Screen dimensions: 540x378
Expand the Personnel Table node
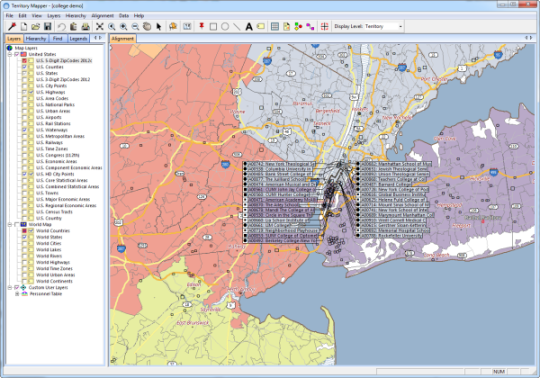click(17, 294)
